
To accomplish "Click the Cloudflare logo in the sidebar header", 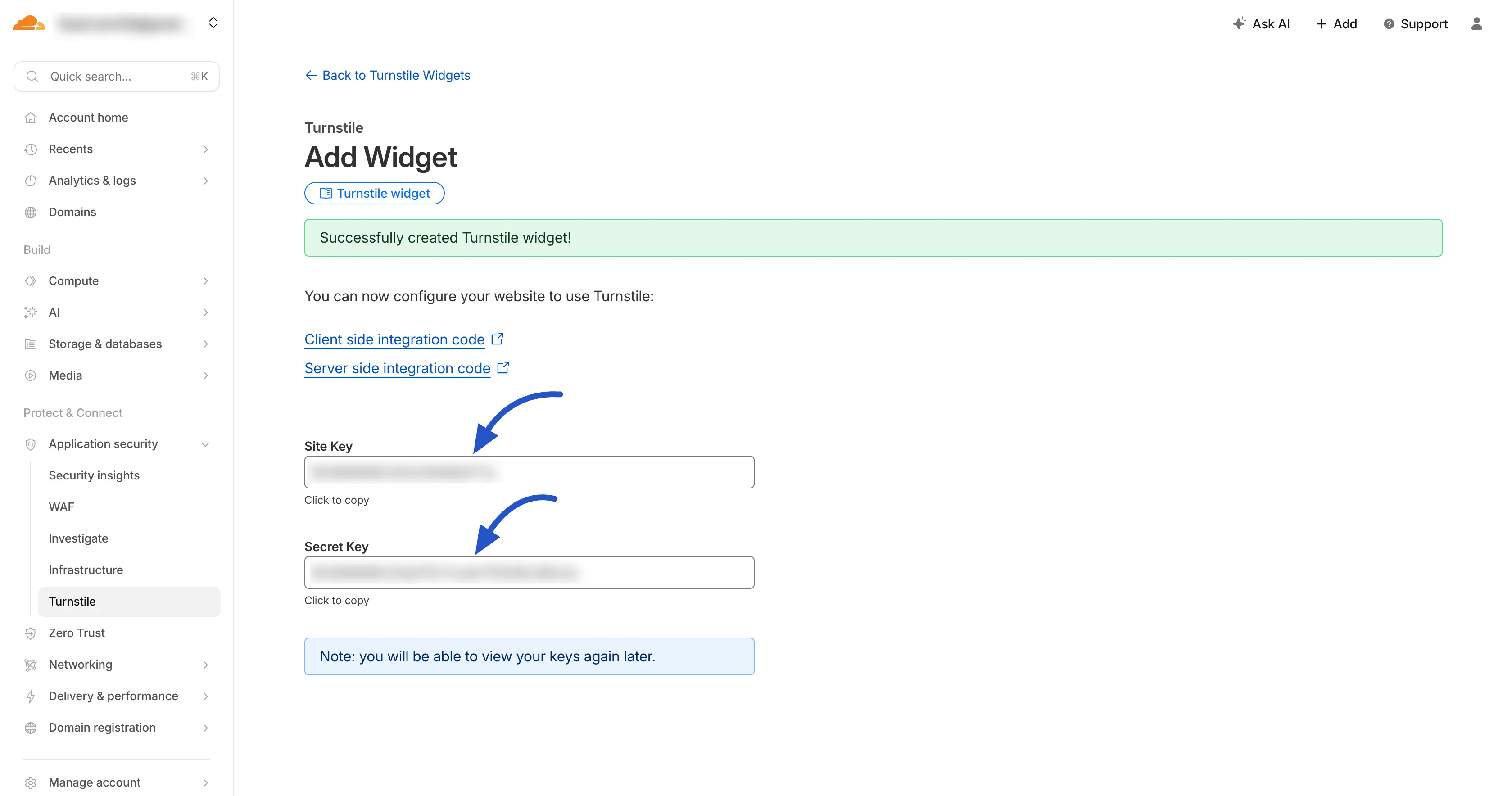I will point(27,23).
